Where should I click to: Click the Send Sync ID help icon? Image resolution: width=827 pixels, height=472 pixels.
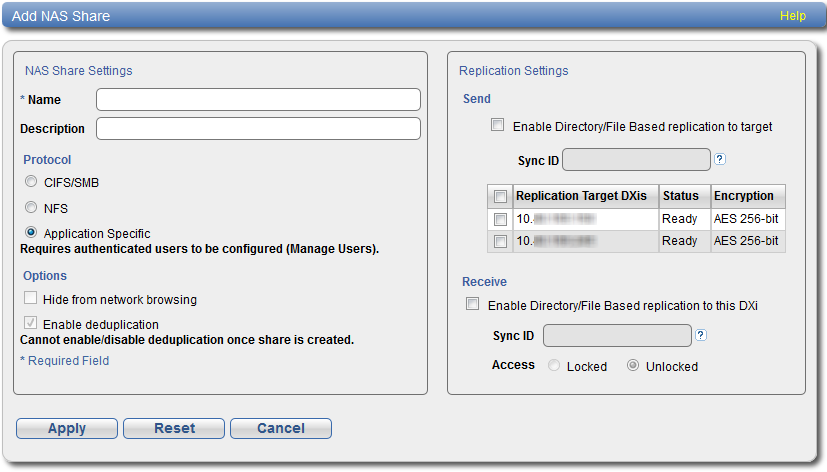coord(720,159)
